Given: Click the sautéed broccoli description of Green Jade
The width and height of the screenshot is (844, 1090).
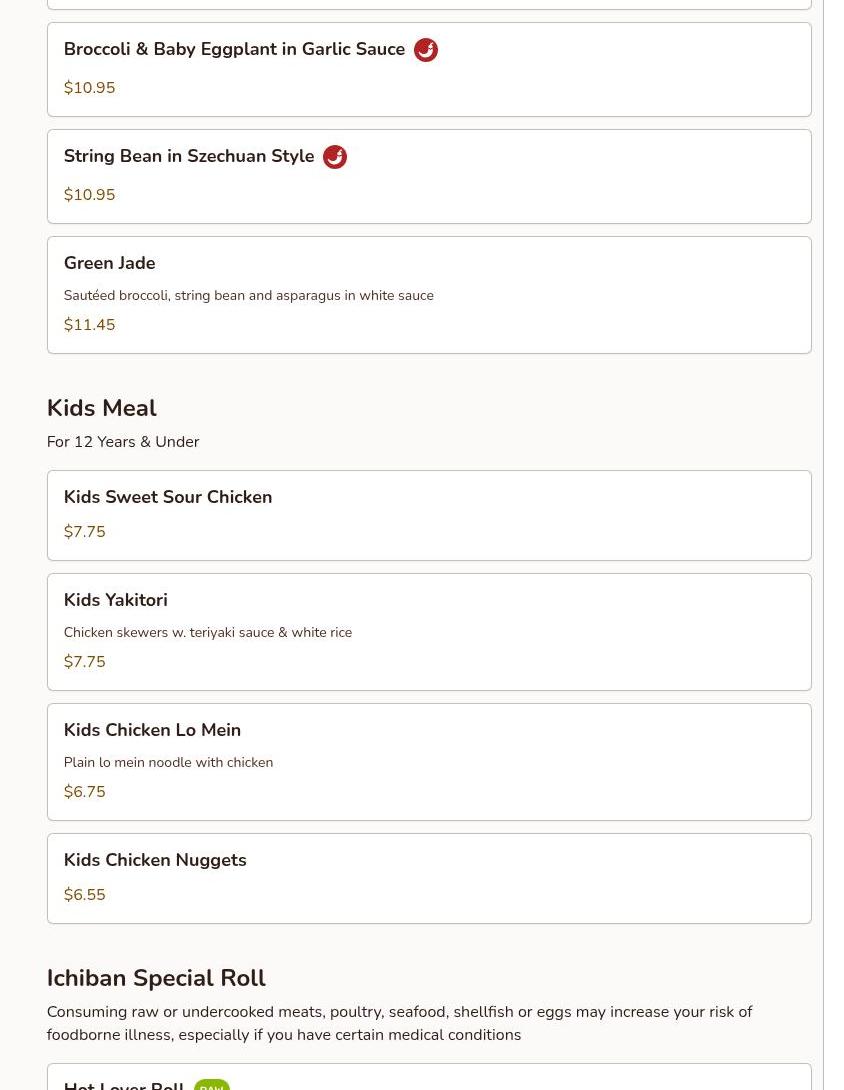Looking at the screenshot, I should (248, 296).
